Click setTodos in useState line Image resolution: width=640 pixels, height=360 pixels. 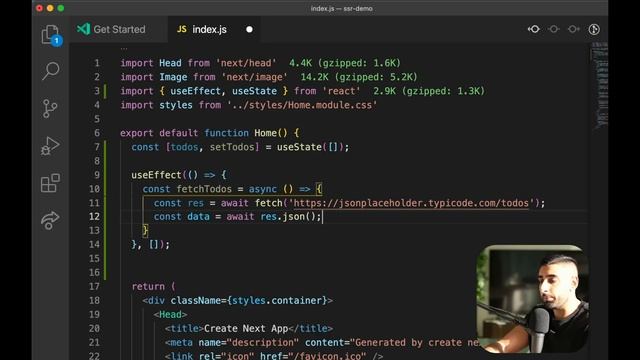point(232,147)
